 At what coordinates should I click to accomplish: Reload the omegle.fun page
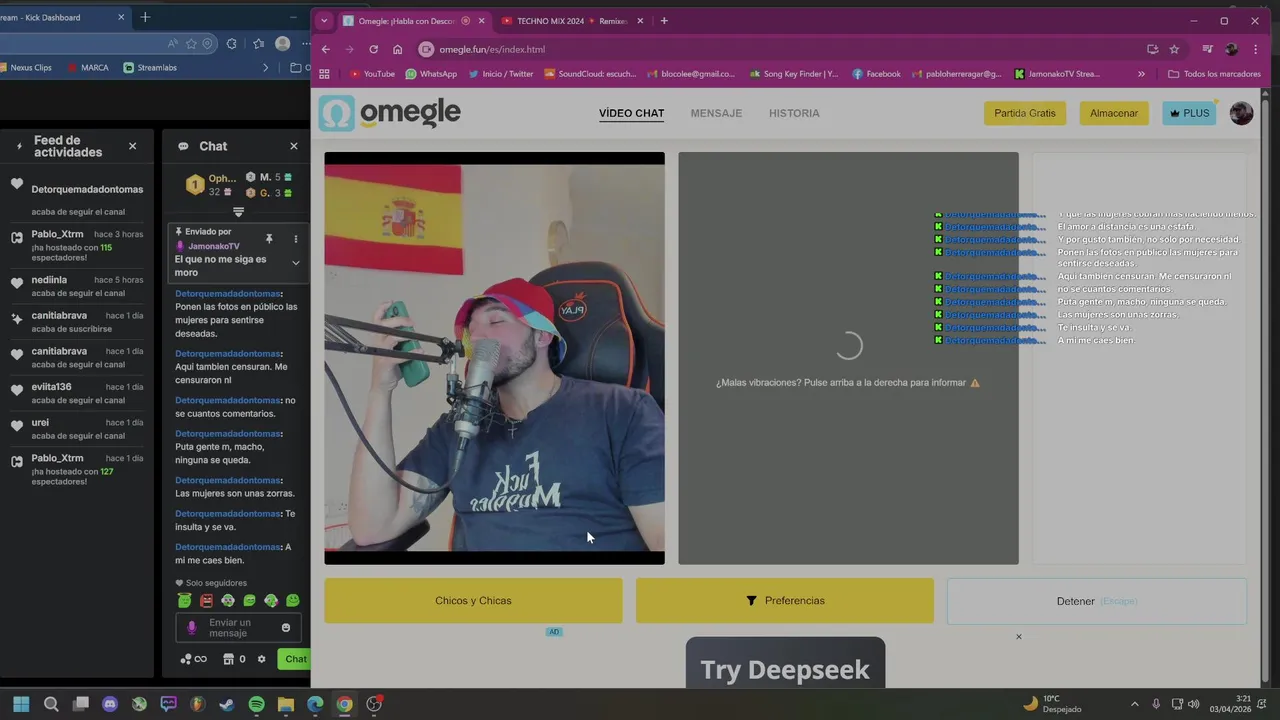(x=373, y=49)
